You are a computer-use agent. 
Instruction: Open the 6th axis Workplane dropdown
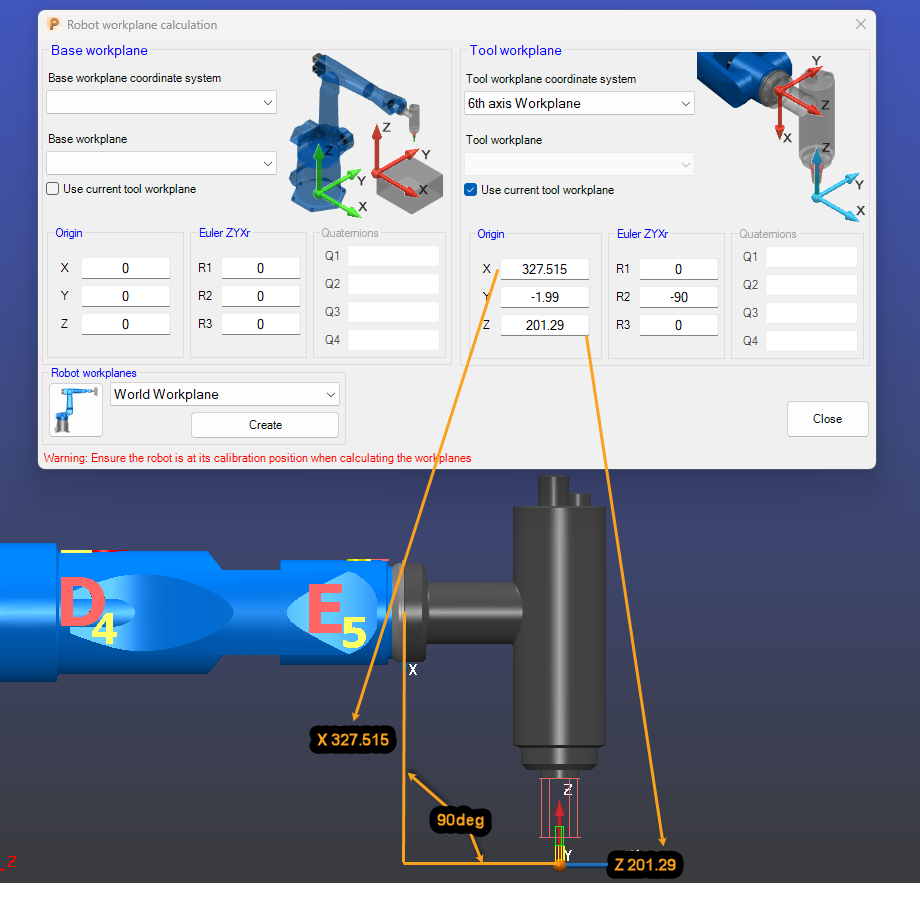pos(579,103)
